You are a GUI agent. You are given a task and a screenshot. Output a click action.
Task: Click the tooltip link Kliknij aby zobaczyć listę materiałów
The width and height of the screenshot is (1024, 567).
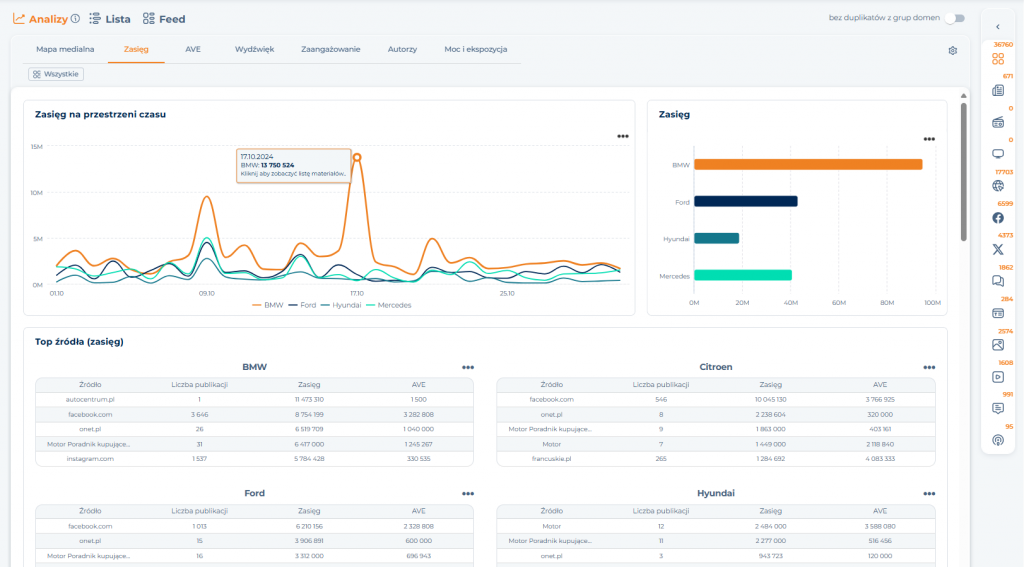pos(293,174)
